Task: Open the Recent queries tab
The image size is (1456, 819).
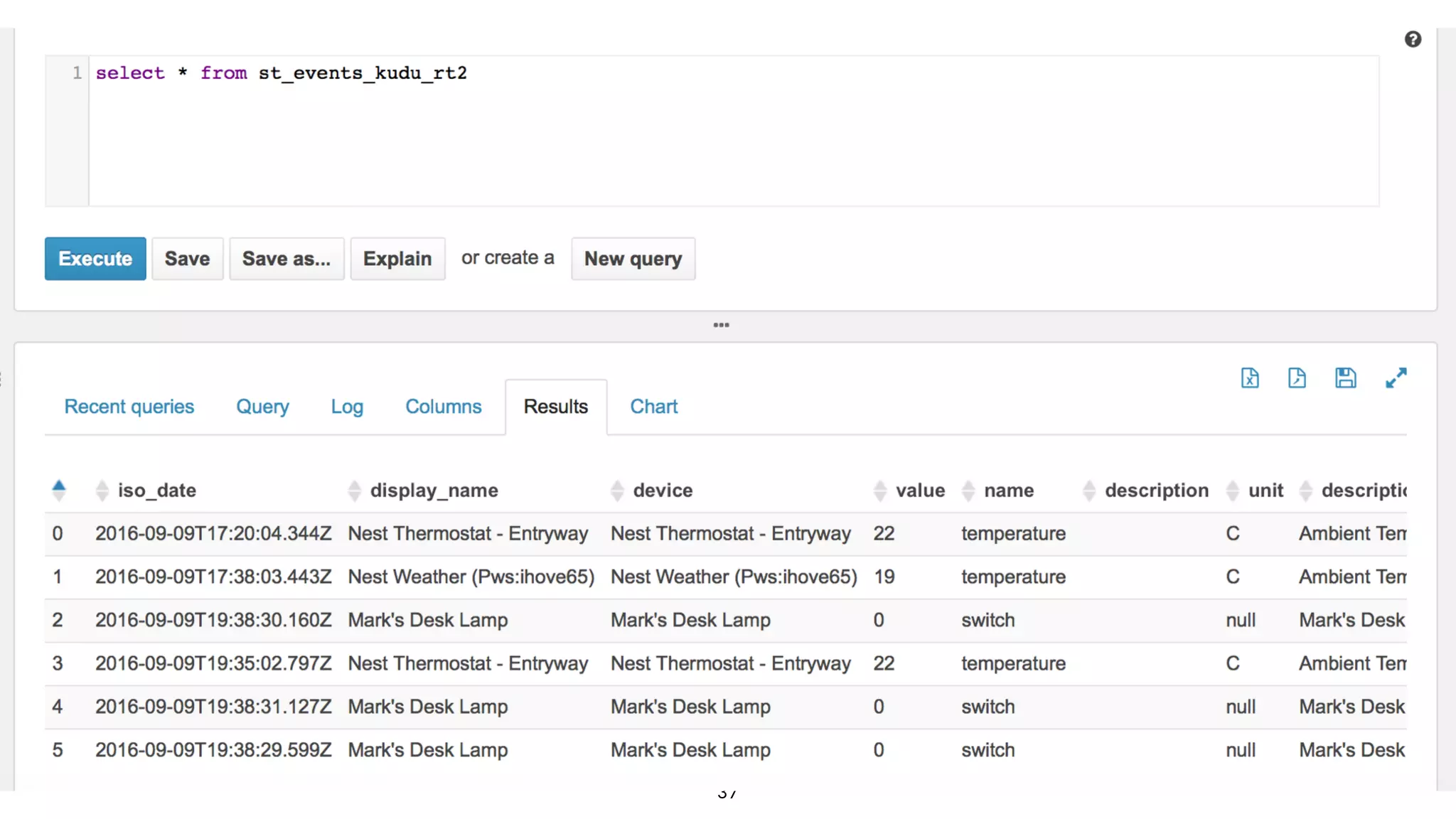Action: [129, 407]
